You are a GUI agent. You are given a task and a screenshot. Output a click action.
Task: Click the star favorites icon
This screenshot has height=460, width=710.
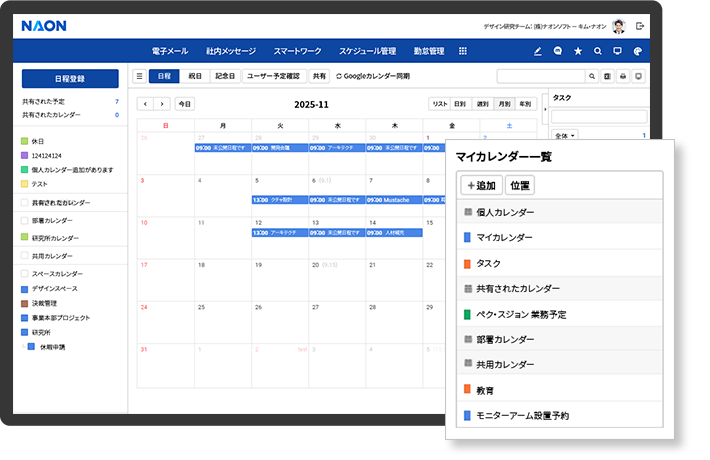click(x=578, y=51)
